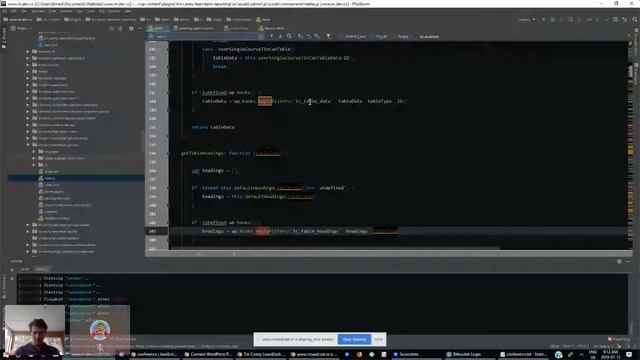Select the first terminal session tab
Image resolution: width=640 pixels, height=360 pixels.
[x=25, y=269]
